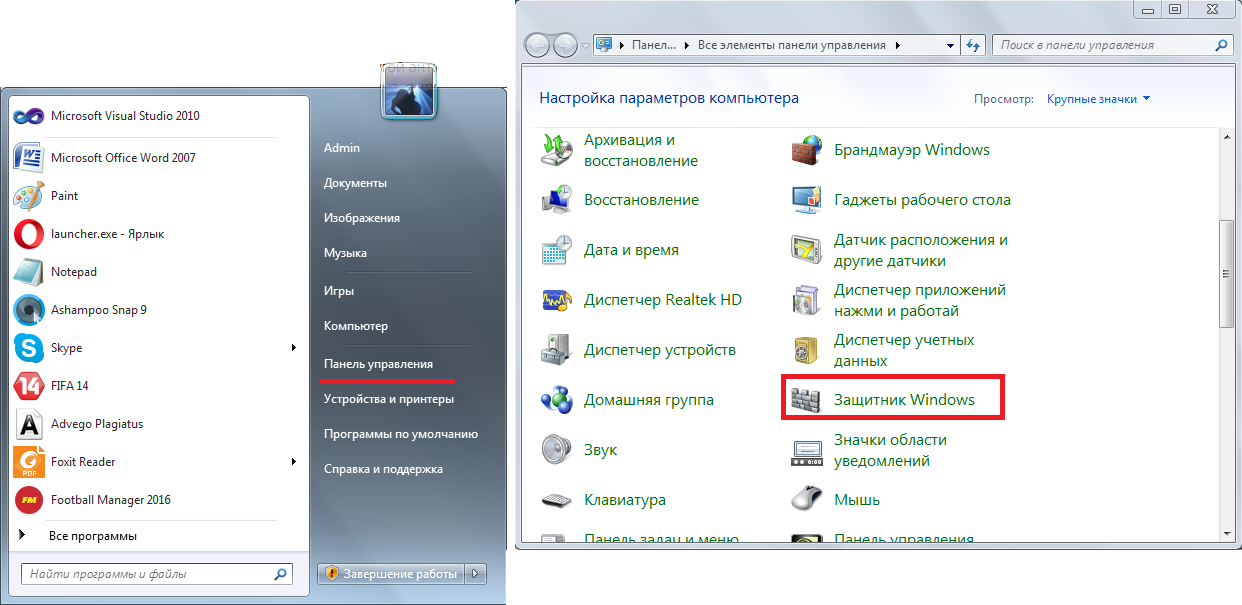The image size is (1242, 605).
Task: Select Панель управления in Start menu
Action: (378, 364)
